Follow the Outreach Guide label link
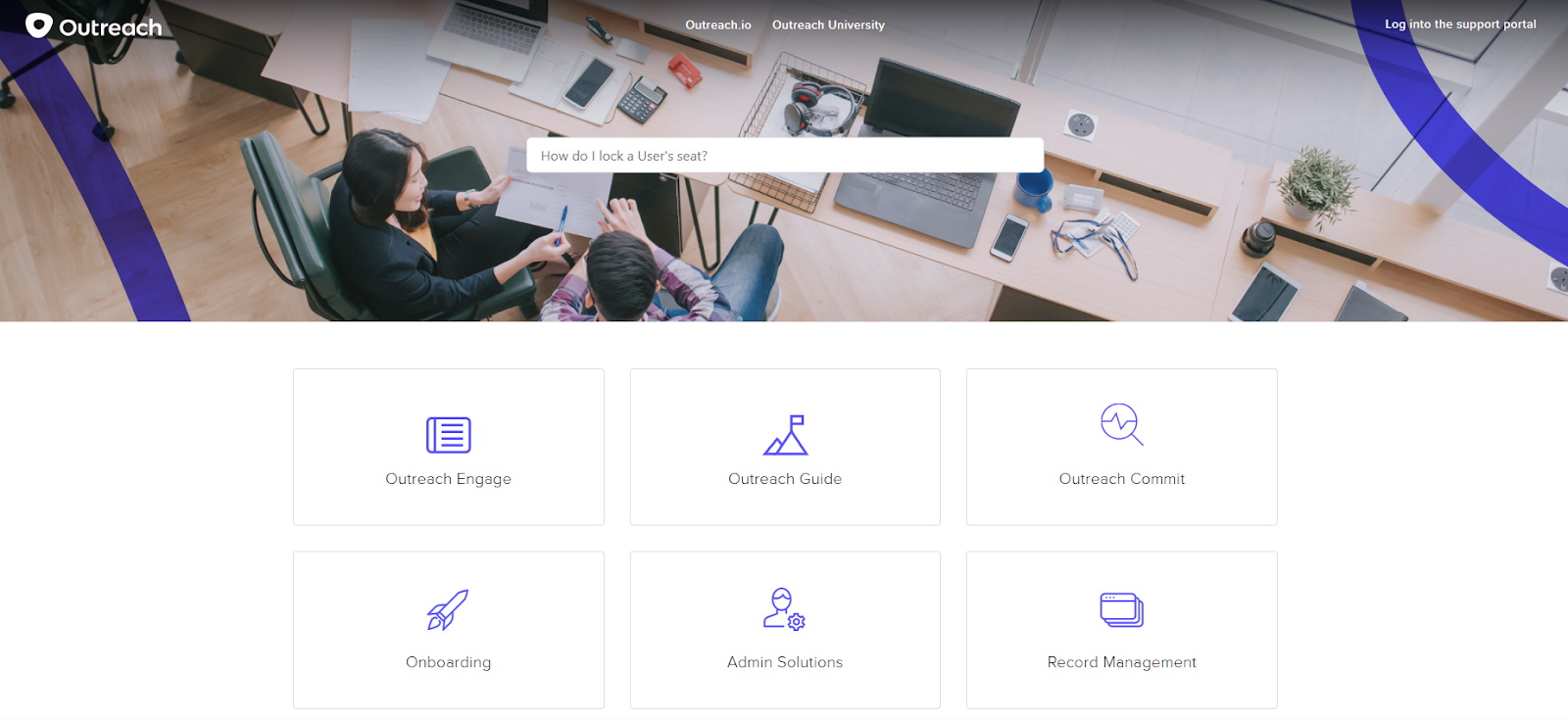Image resolution: width=1568 pixels, height=720 pixels. click(785, 479)
